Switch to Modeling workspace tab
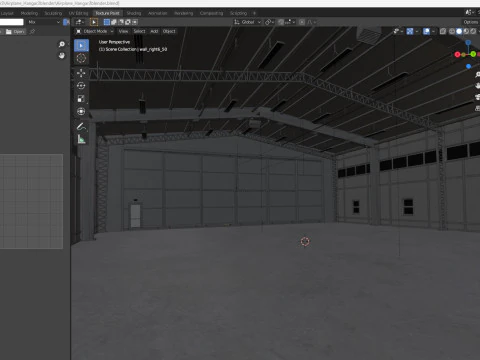 [x=29, y=13]
